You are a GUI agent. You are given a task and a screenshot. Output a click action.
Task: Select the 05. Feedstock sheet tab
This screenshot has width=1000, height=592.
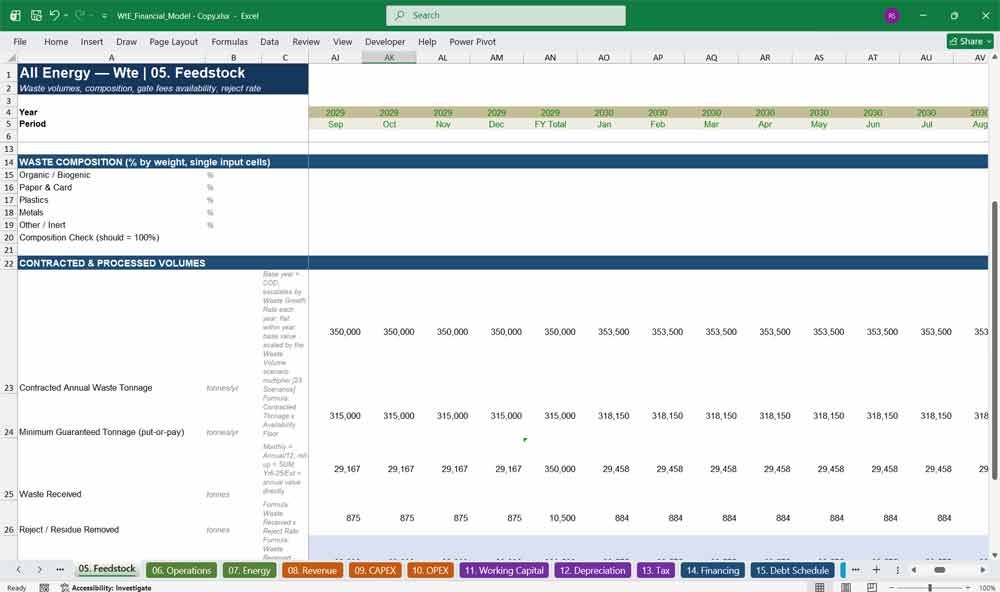pyautogui.click(x=107, y=569)
